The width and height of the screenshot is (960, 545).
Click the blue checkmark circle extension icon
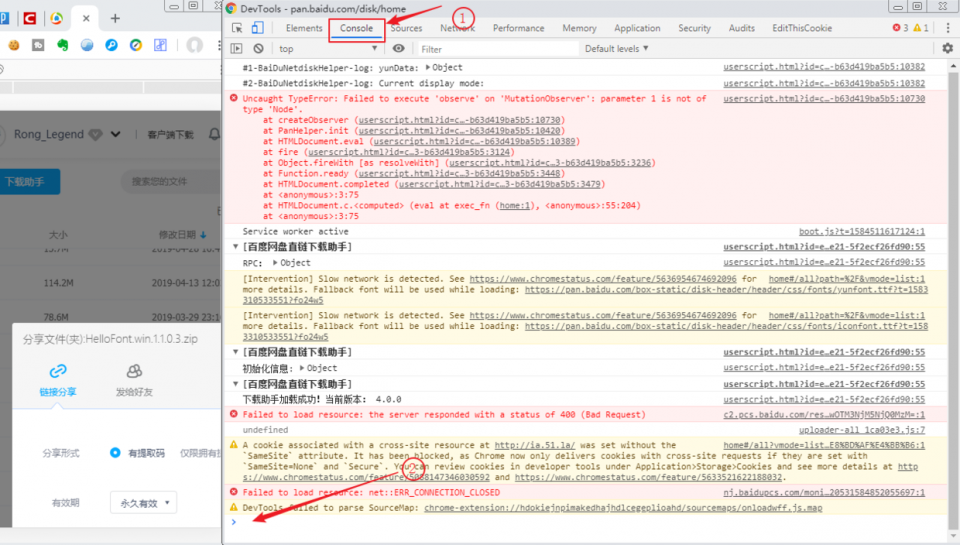pyautogui.click(x=136, y=45)
